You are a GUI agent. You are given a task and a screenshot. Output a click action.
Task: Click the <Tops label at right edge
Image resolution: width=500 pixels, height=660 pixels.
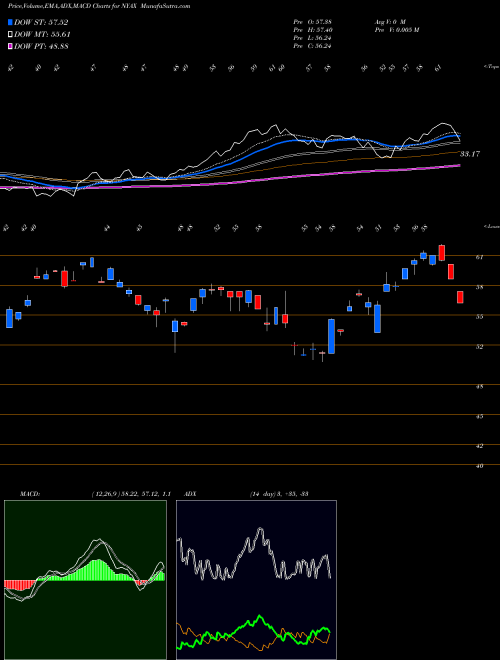(x=491, y=67)
